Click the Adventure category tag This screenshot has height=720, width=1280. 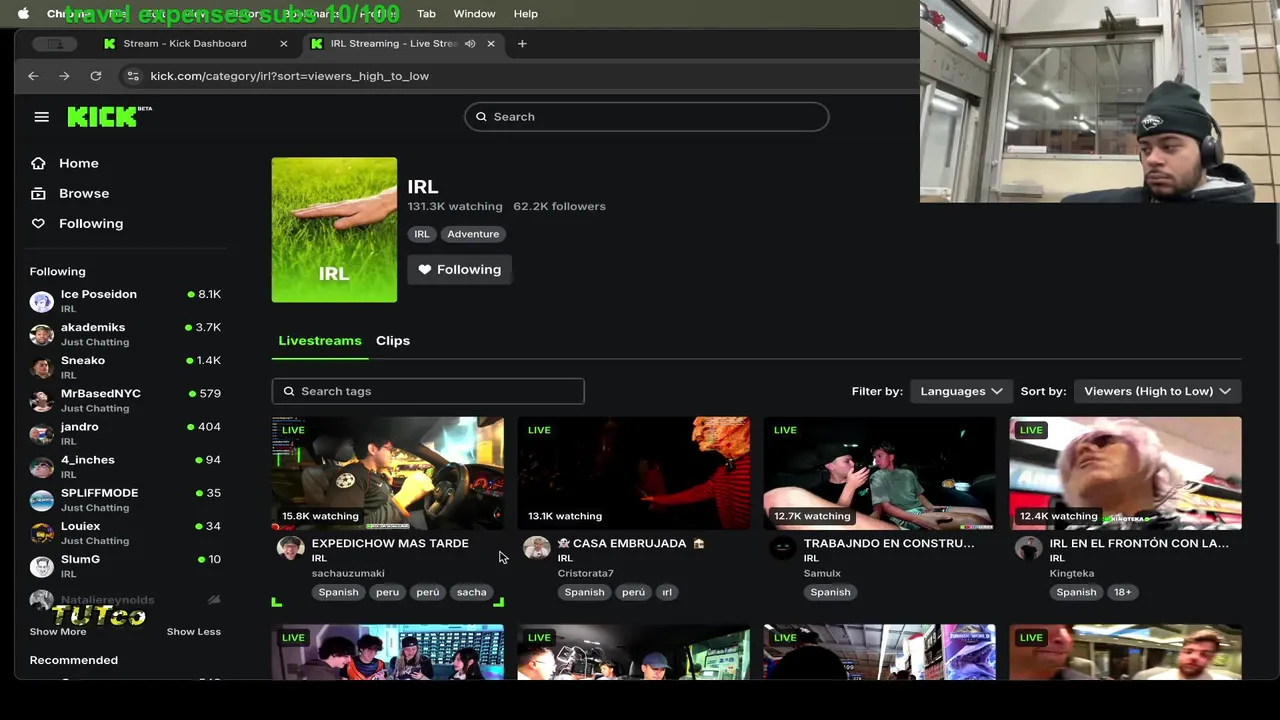pos(473,234)
